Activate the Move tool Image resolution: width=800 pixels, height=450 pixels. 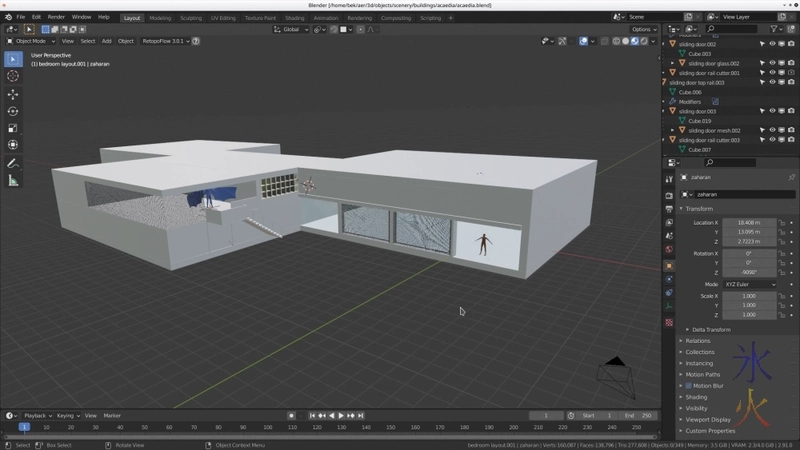click(13, 94)
